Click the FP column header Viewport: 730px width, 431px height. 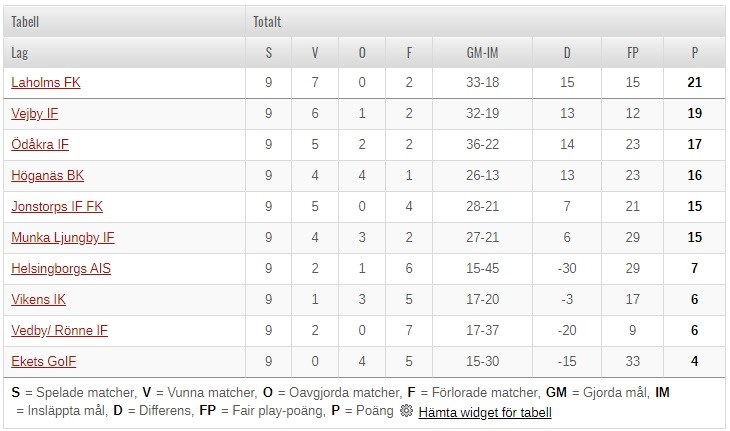tap(632, 52)
